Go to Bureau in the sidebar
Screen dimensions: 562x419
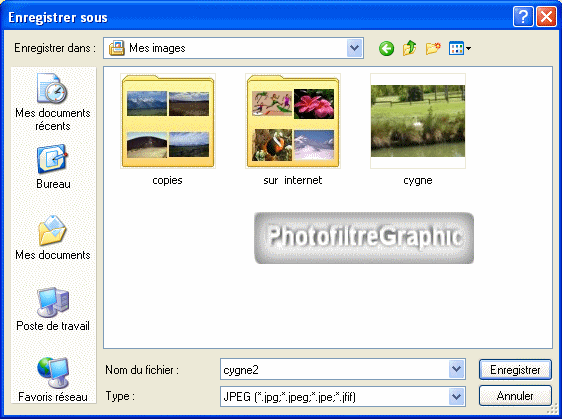(x=53, y=167)
